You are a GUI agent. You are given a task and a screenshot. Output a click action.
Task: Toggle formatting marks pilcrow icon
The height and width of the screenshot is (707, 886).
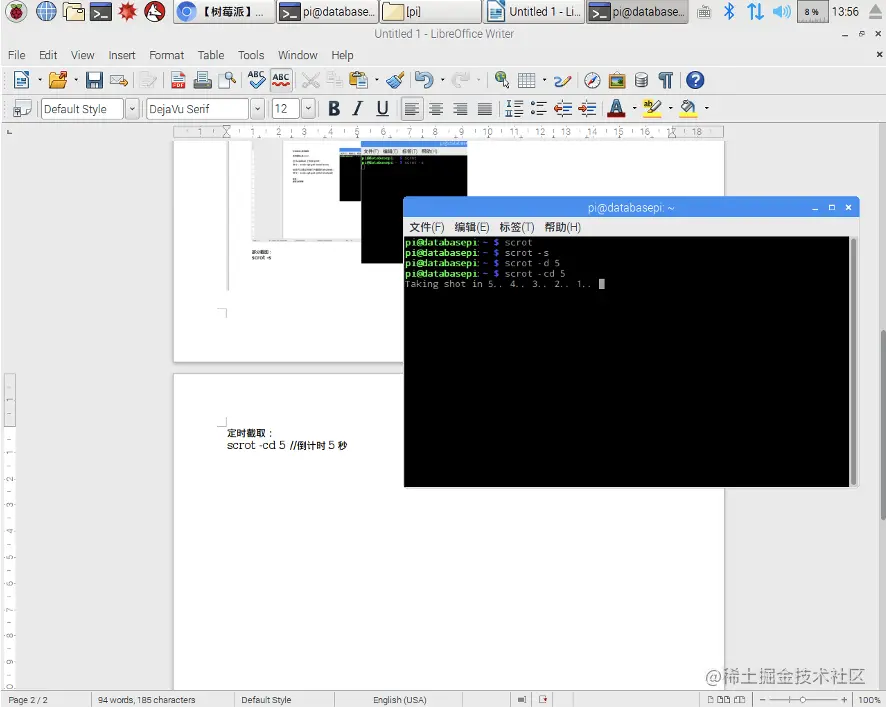coord(666,80)
